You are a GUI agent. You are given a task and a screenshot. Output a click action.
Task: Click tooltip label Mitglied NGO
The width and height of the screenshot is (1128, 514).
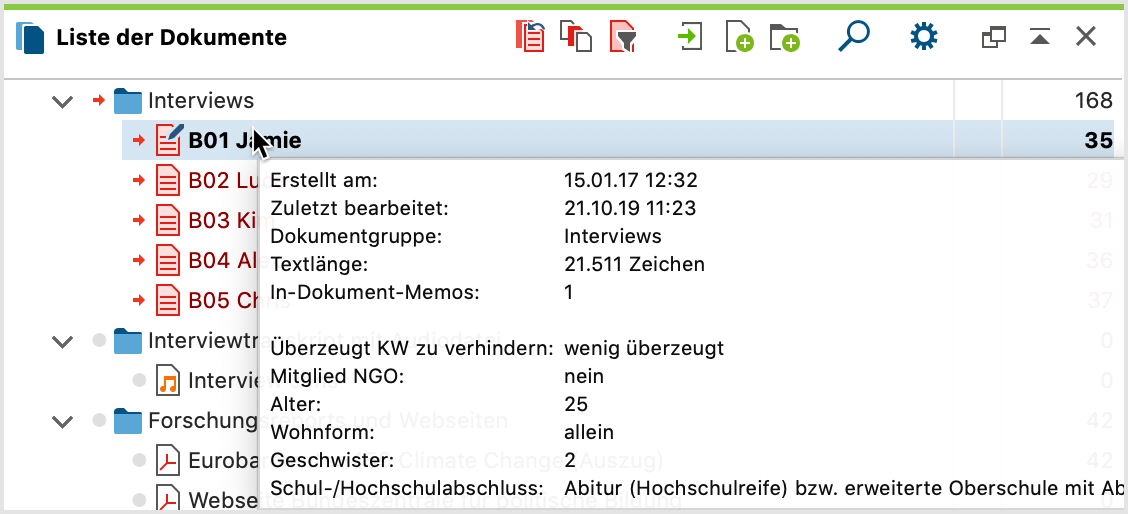click(x=338, y=377)
